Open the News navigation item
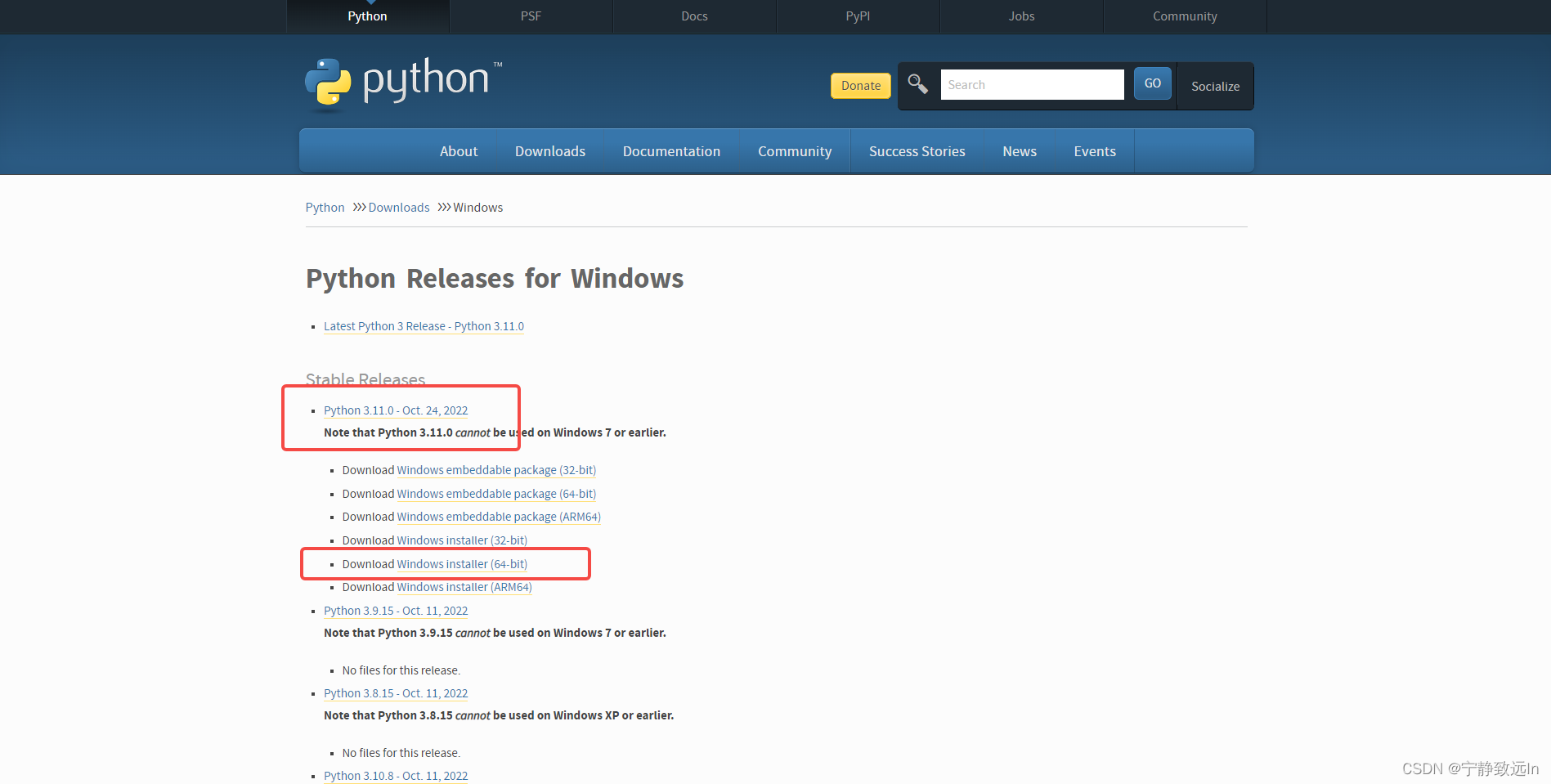Screen dimensions: 1551x784 point(1020,151)
